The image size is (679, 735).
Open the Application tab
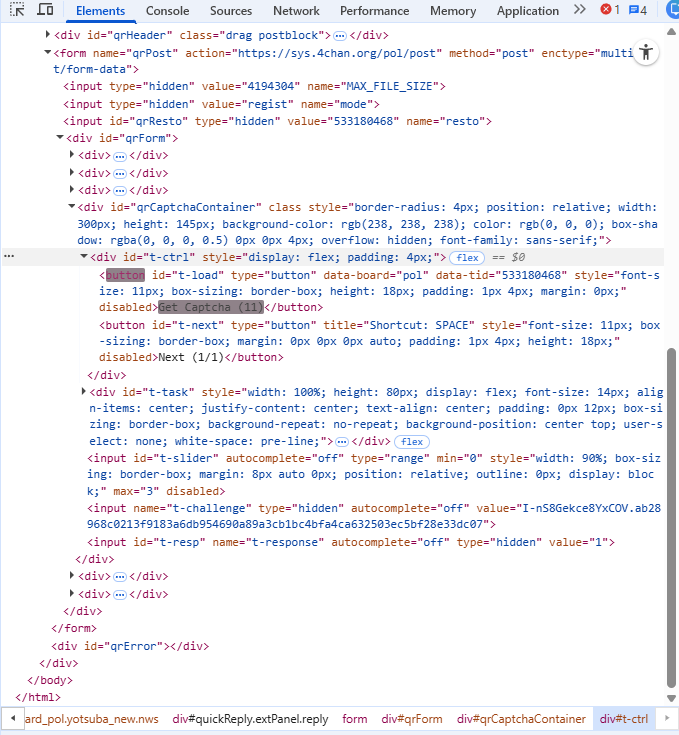point(528,11)
